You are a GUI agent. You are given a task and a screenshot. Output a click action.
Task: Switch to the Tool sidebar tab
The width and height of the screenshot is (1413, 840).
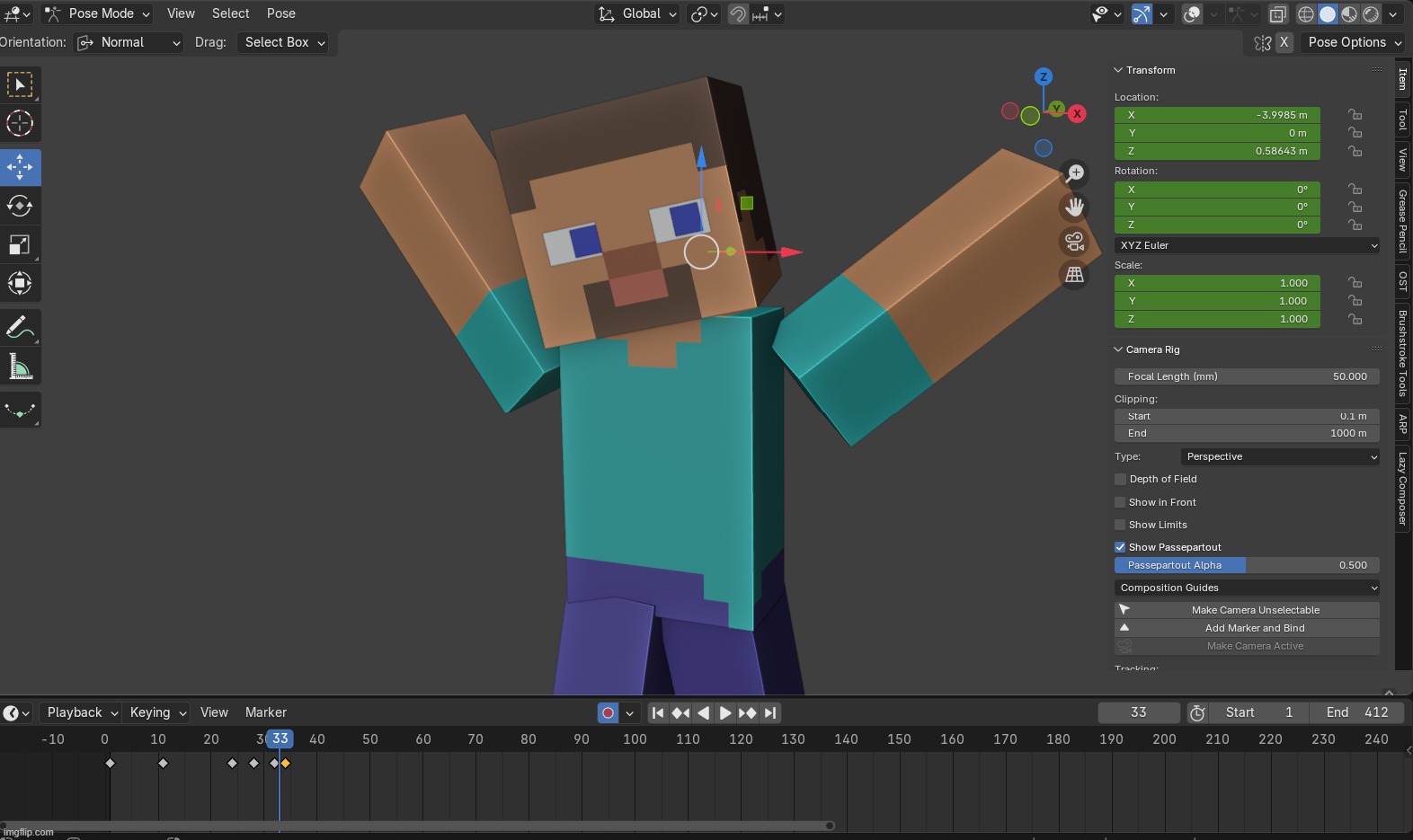coord(1402,119)
